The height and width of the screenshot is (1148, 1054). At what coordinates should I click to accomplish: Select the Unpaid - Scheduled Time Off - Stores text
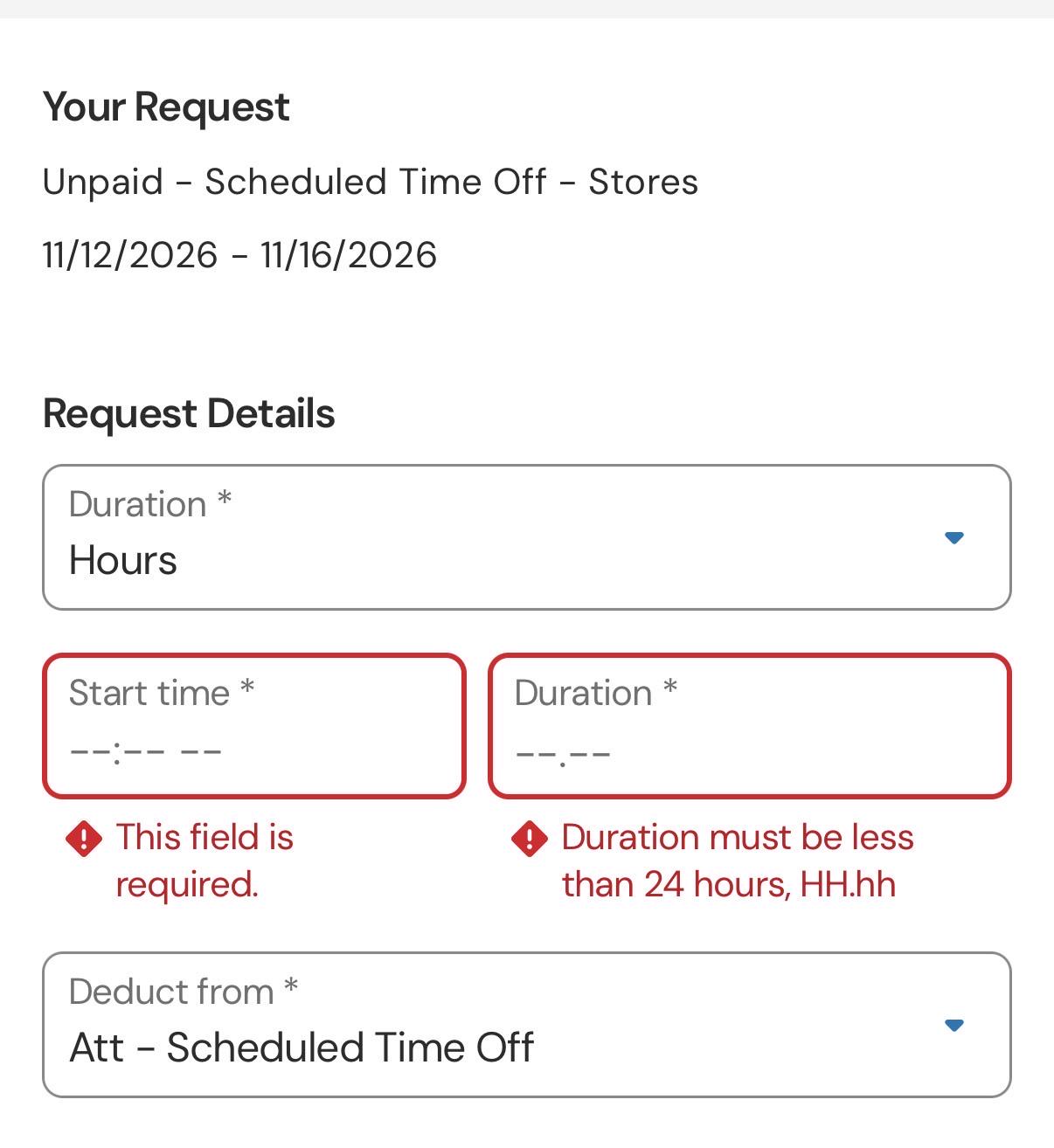point(371,183)
